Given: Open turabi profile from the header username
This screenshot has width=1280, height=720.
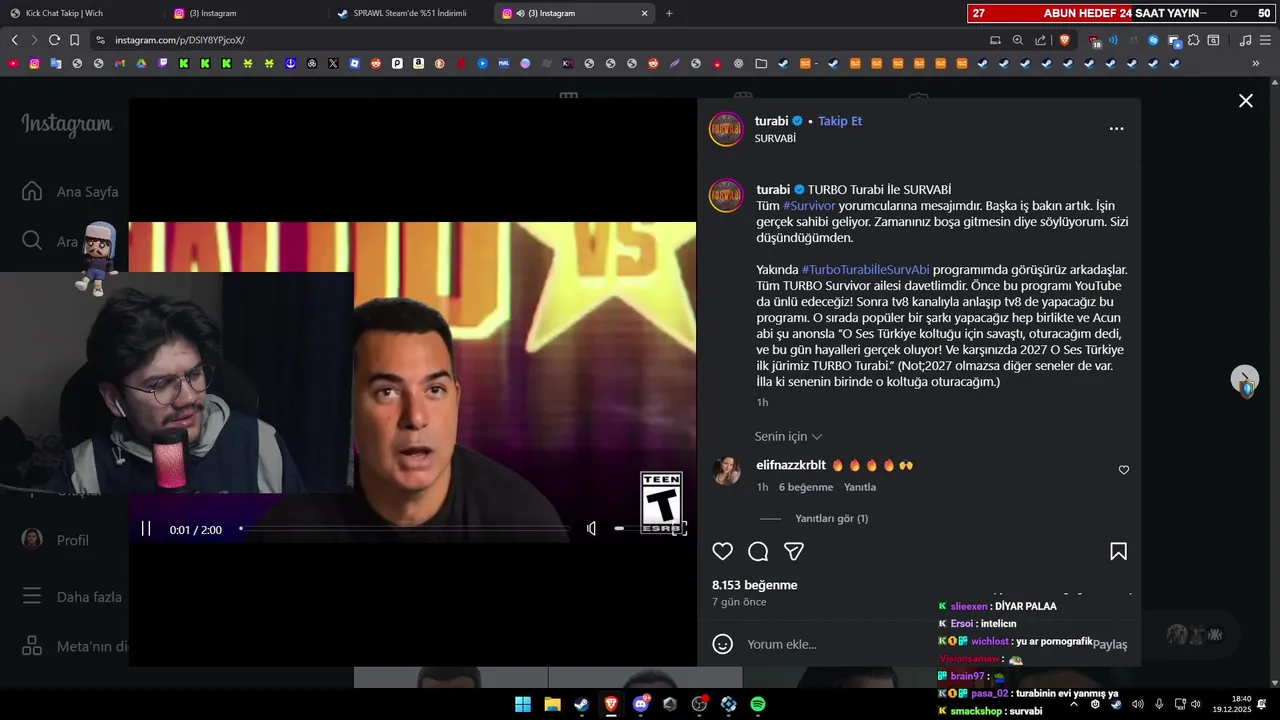Looking at the screenshot, I should tap(771, 121).
